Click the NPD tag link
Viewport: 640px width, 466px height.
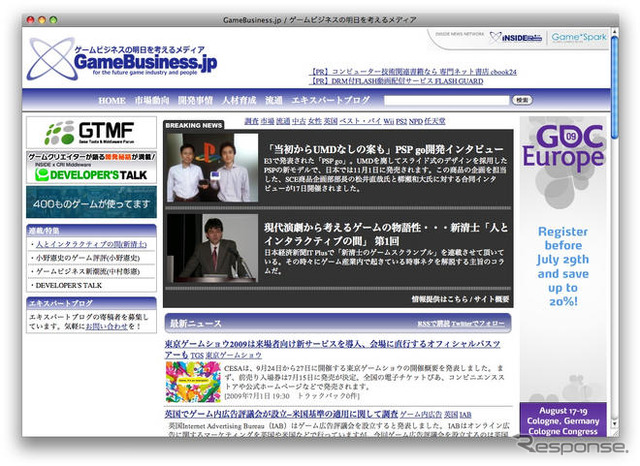[416, 121]
